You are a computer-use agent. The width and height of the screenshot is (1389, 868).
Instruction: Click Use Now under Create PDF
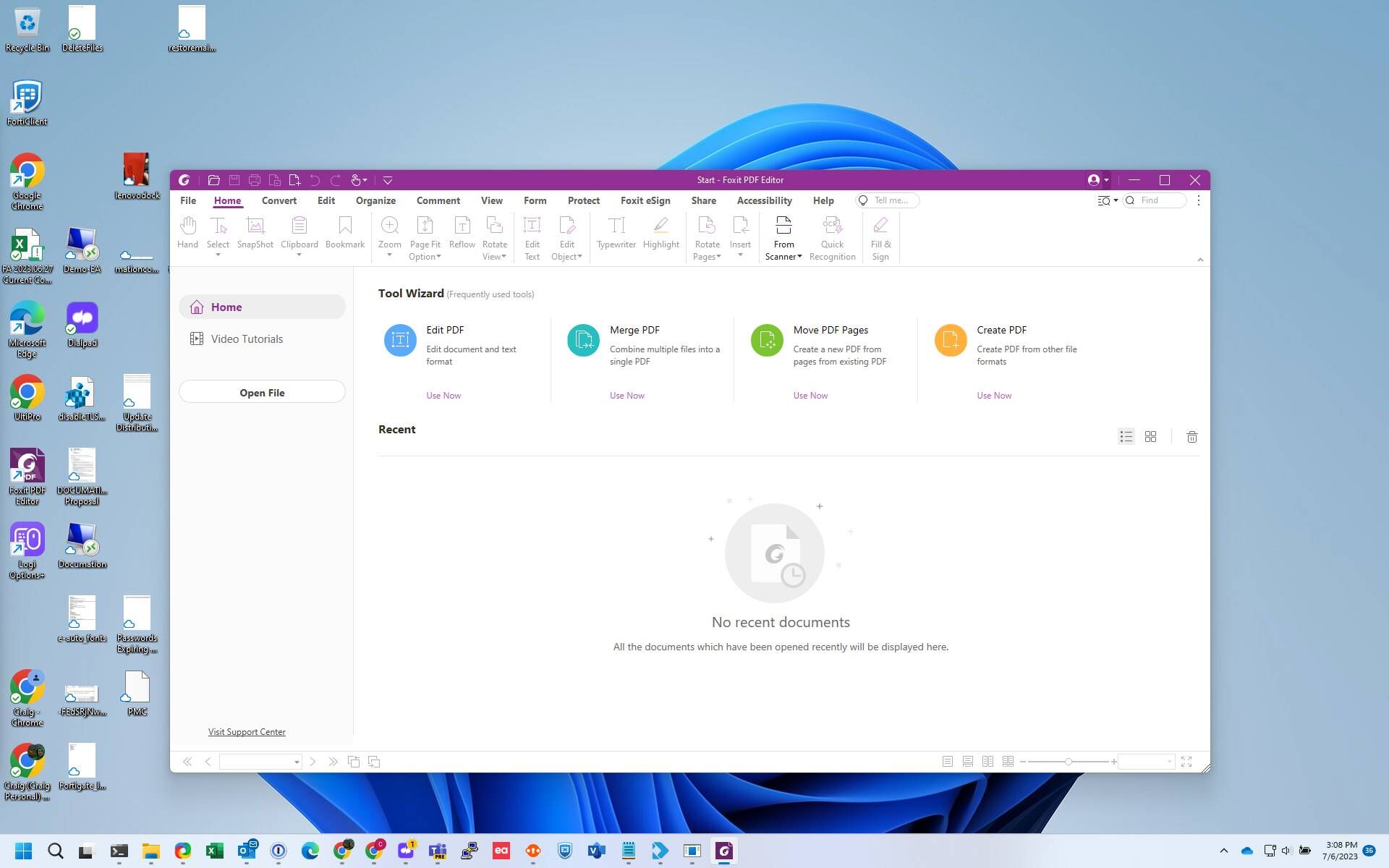(x=994, y=396)
